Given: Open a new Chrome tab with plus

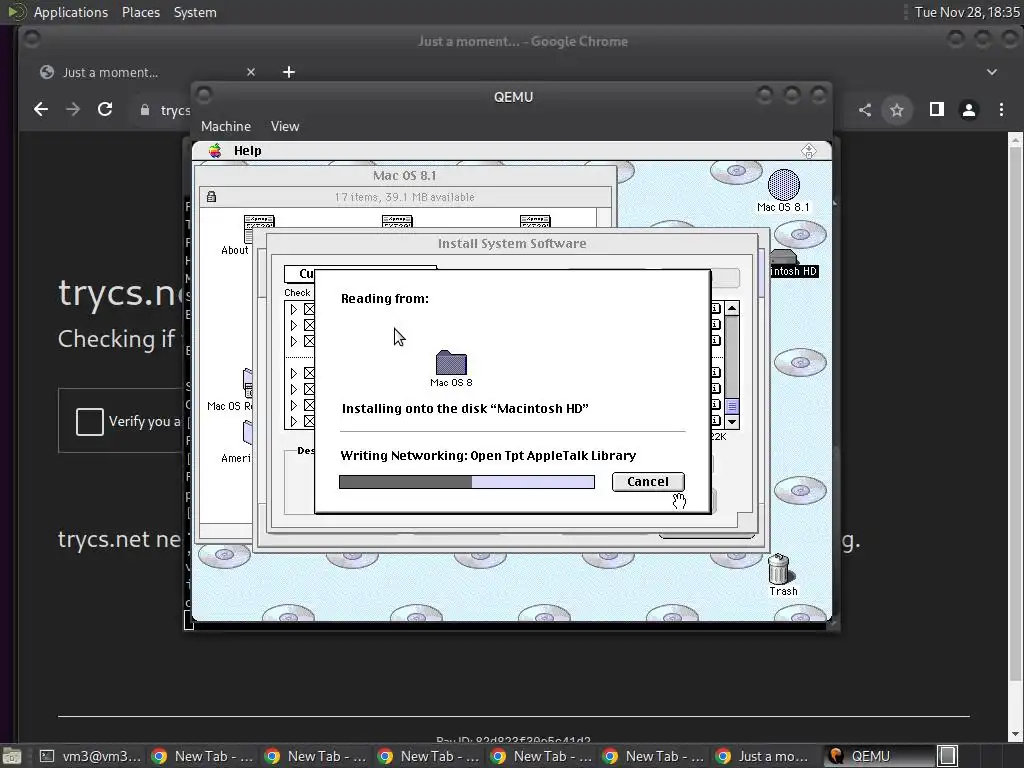Looking at the screenshot, I should 289,72.
